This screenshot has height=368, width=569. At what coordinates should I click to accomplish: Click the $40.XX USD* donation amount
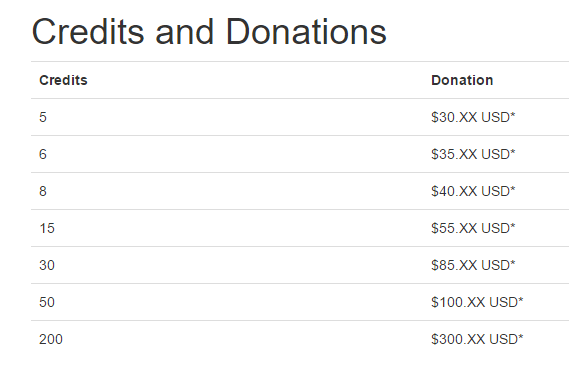pos(473,191)
